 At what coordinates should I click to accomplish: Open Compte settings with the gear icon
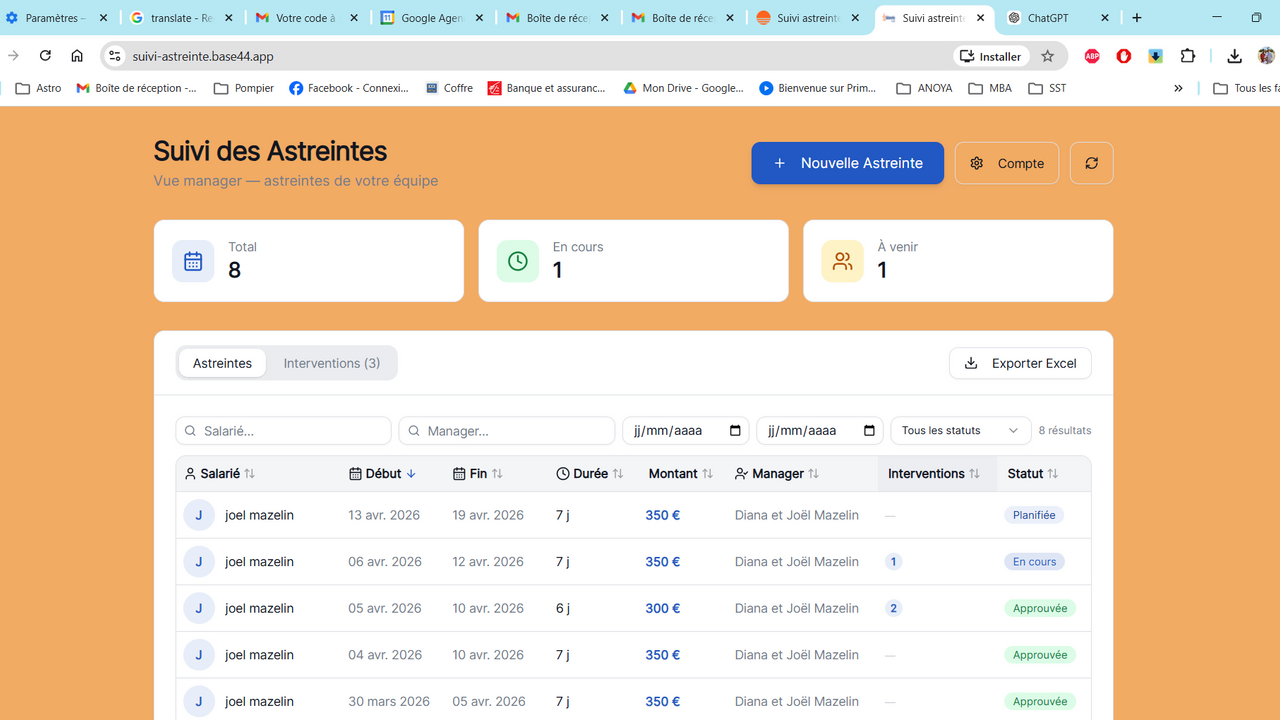pos(1007,163)
